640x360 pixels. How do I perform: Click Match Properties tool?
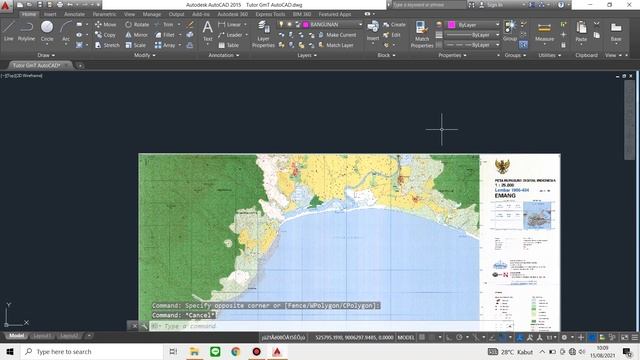[422, 34]
